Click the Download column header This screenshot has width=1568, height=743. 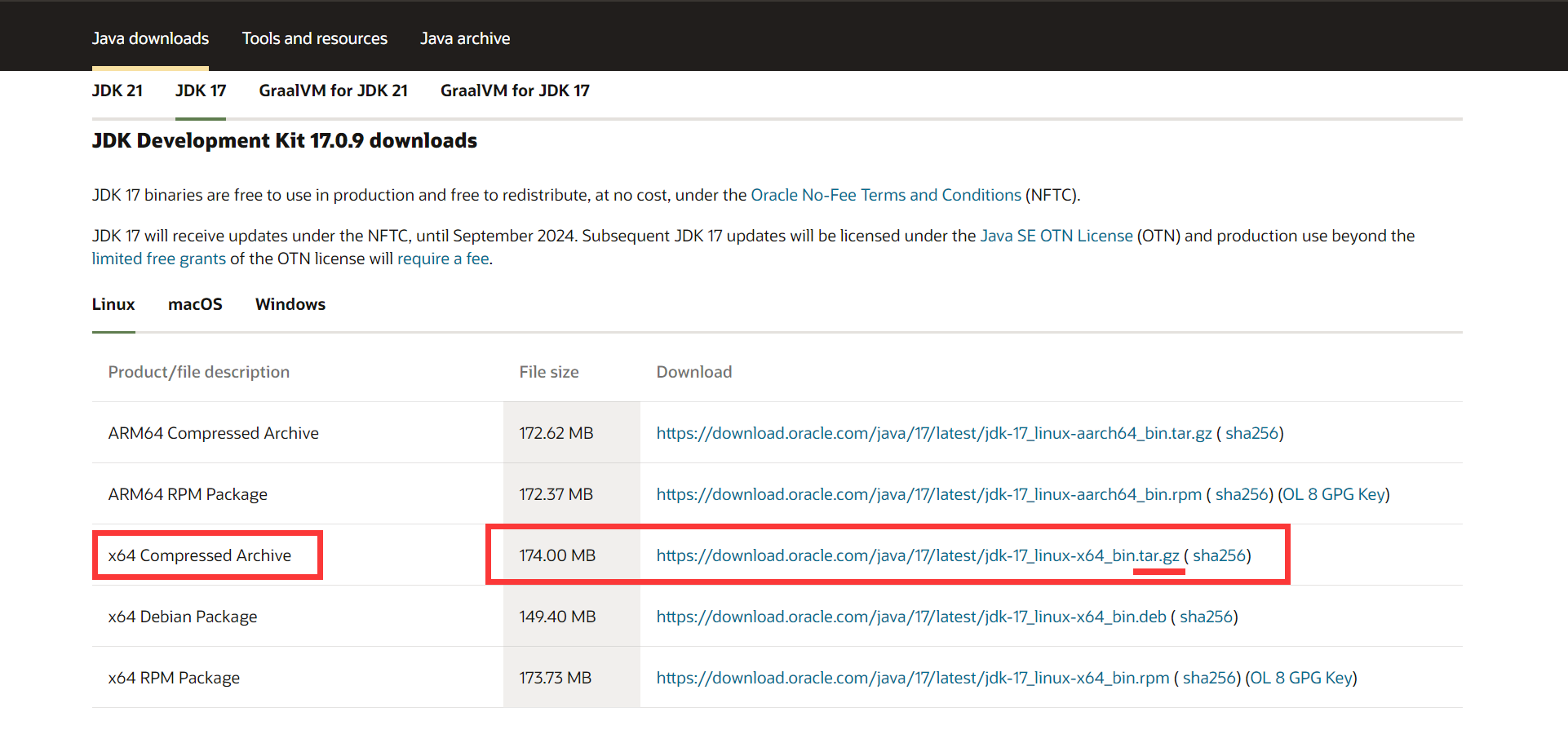[694, 372]
